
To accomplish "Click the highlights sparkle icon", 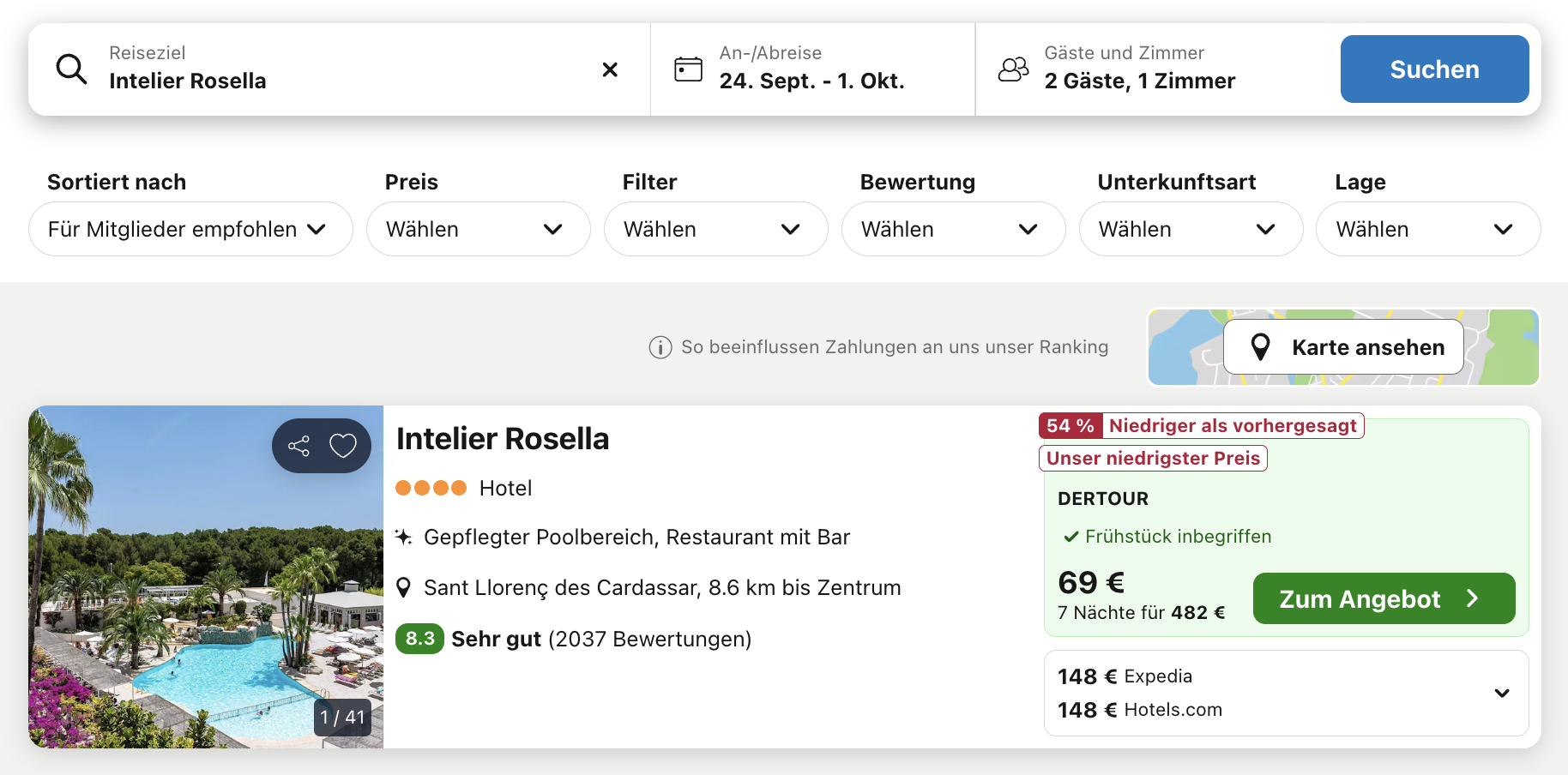I will click(x=403, y=538).
